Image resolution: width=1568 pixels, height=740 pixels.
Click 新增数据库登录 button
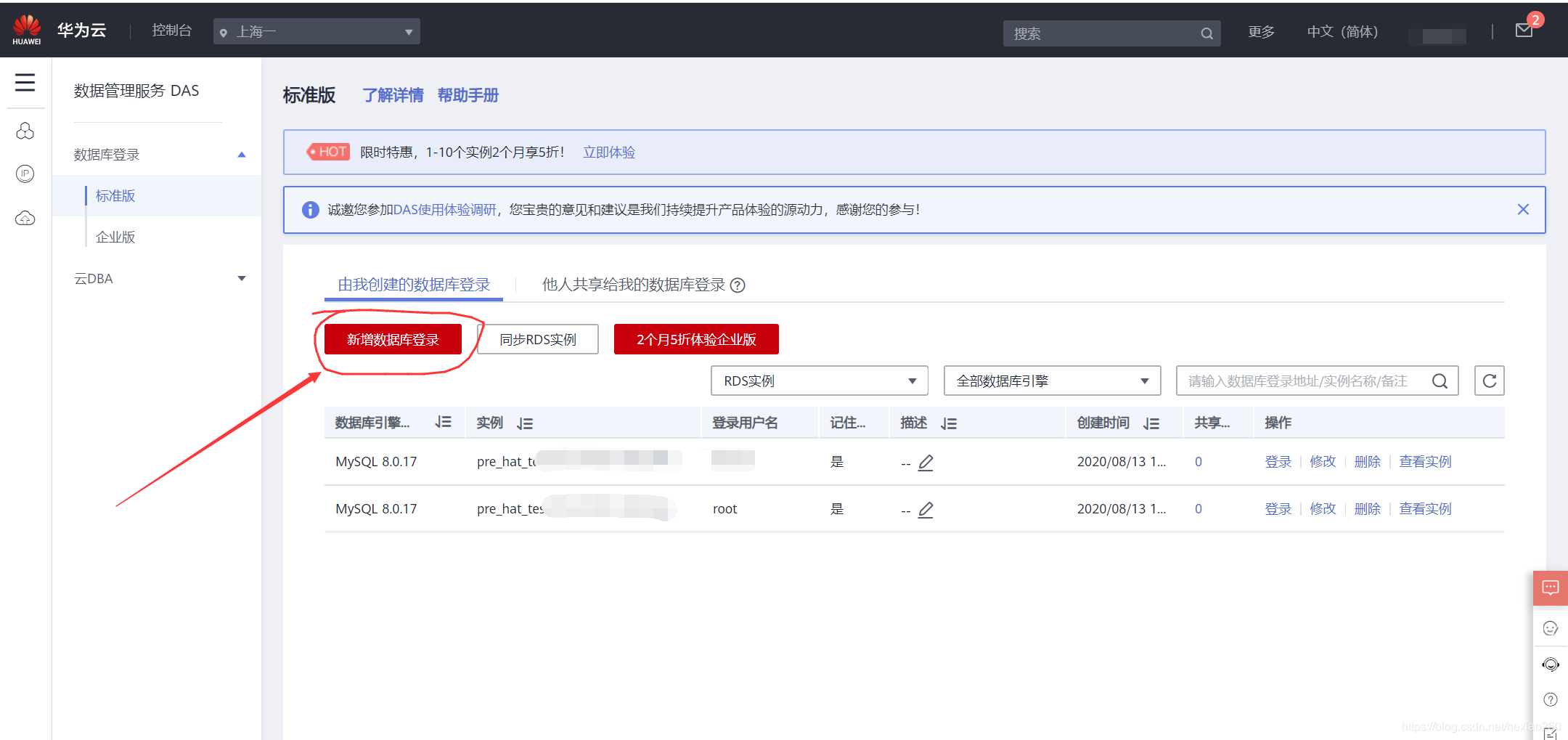pyautogui.click(x=393, y=339)
